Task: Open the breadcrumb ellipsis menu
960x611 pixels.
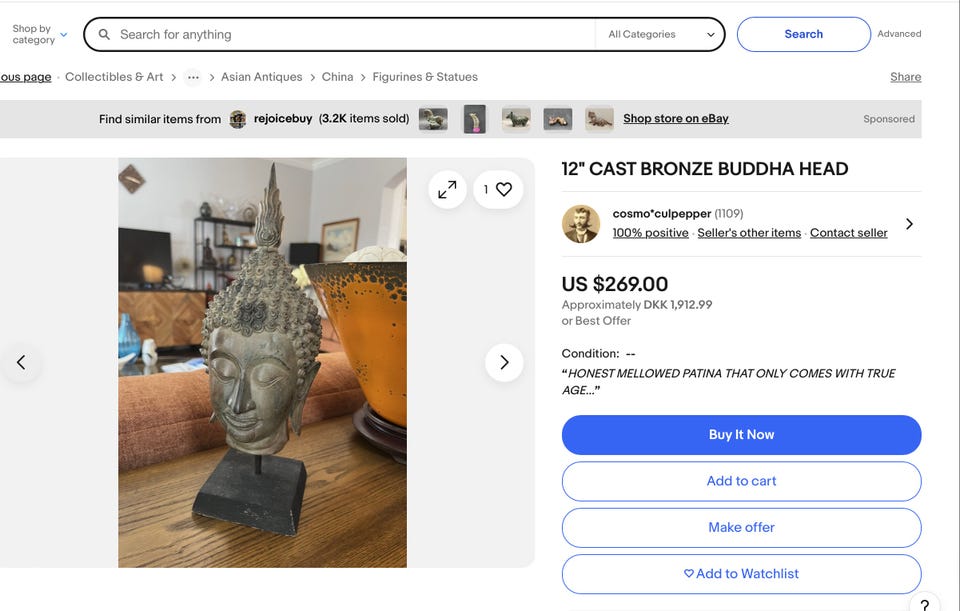Action: coord(193,77)
